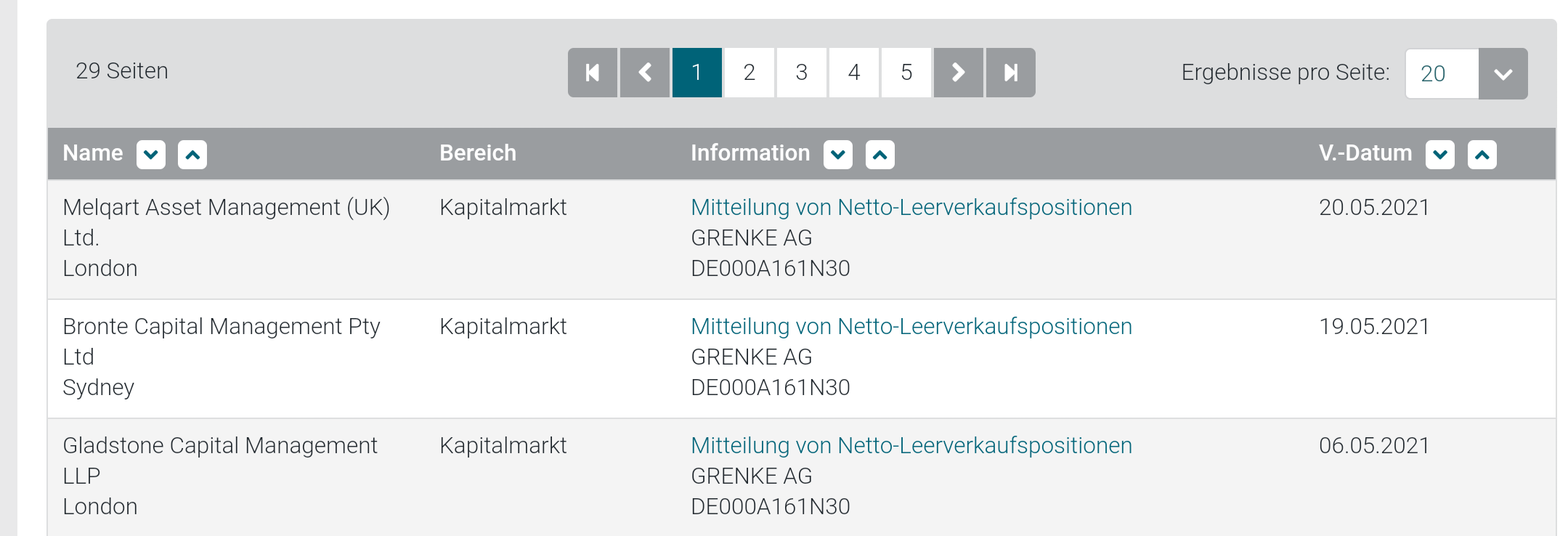This screenshot has height=536, width=1568.
Task: Go to the previous page arrow
Action: tap(643, 72)
